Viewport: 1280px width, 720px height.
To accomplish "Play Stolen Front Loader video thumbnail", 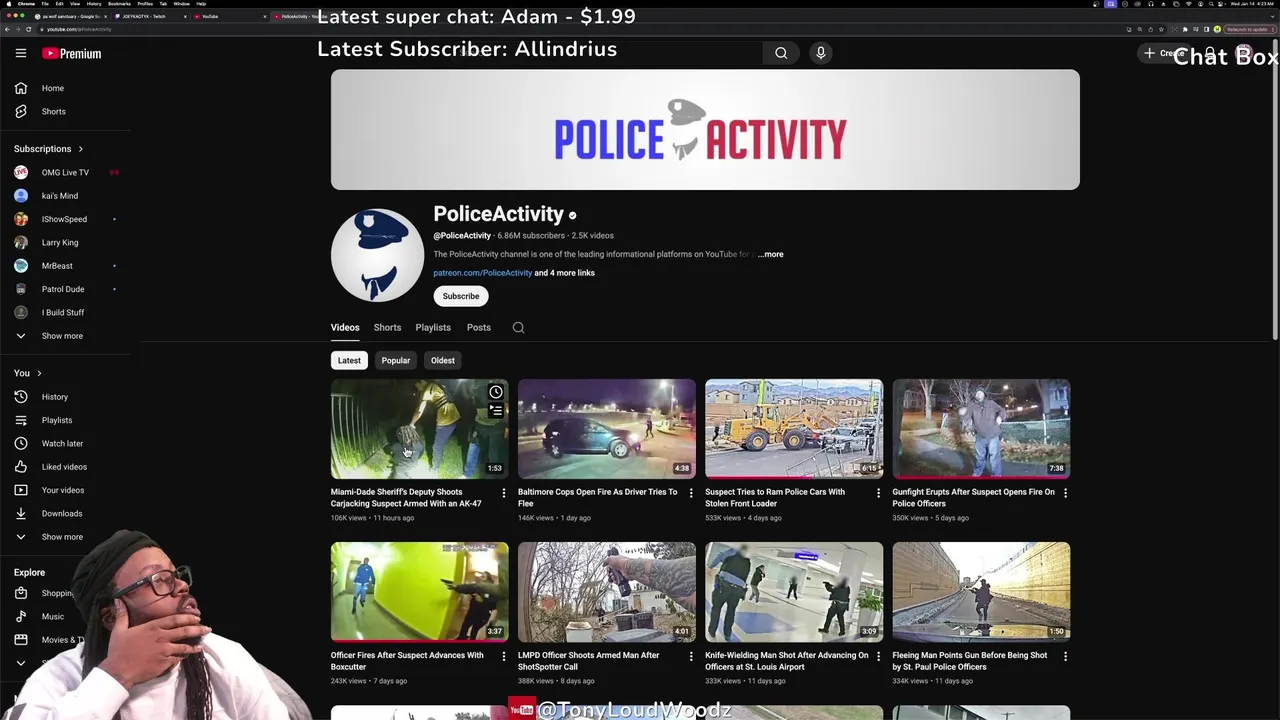I will coord(794,428).
